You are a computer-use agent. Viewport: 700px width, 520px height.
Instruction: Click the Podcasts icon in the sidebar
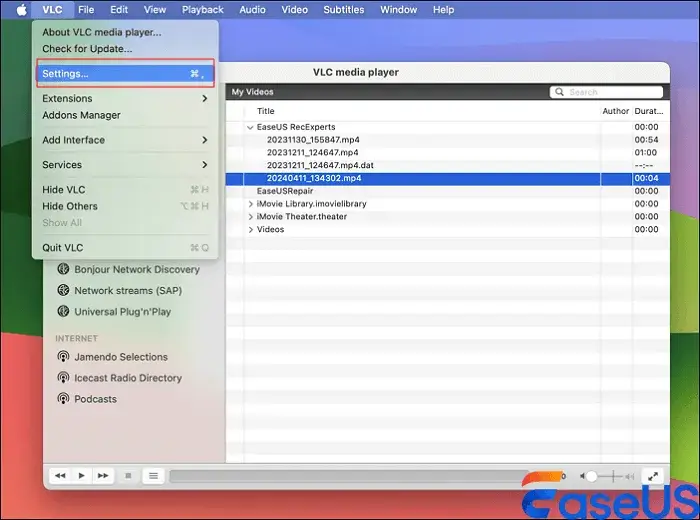pyautogui.click(x=64, y=399)
